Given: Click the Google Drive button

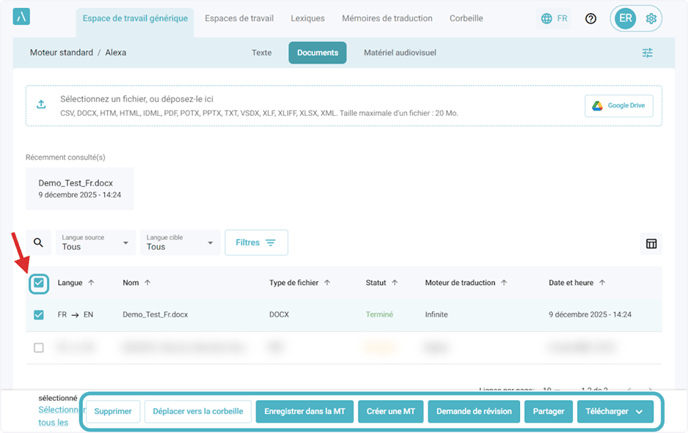Looking at the screenshot, I should [x=619, y=106].
